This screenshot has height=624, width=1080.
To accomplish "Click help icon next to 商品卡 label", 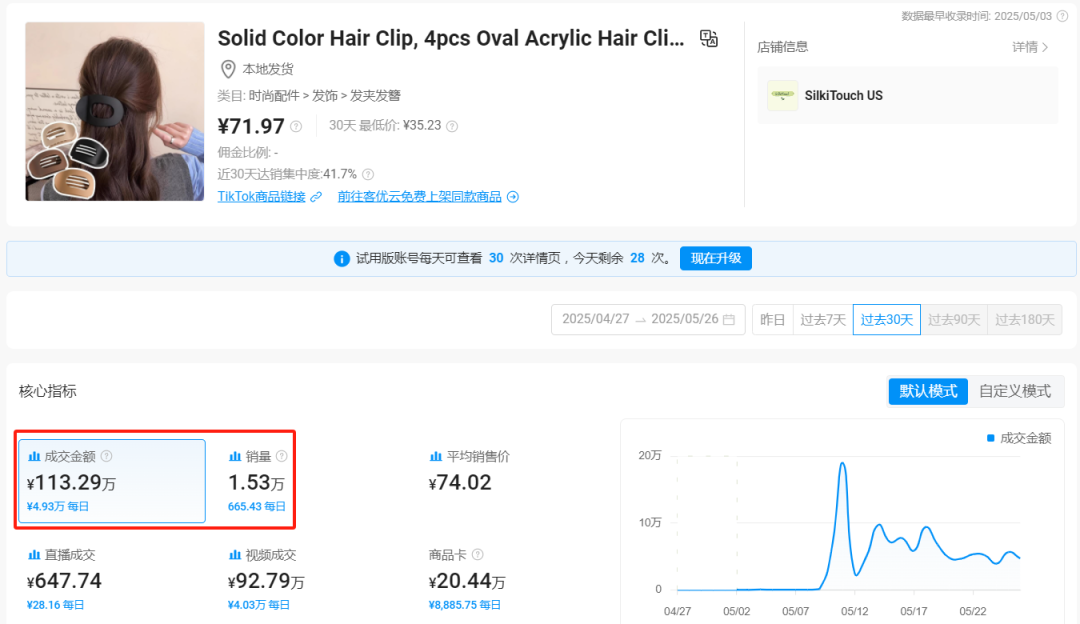I will click(477, 554).
